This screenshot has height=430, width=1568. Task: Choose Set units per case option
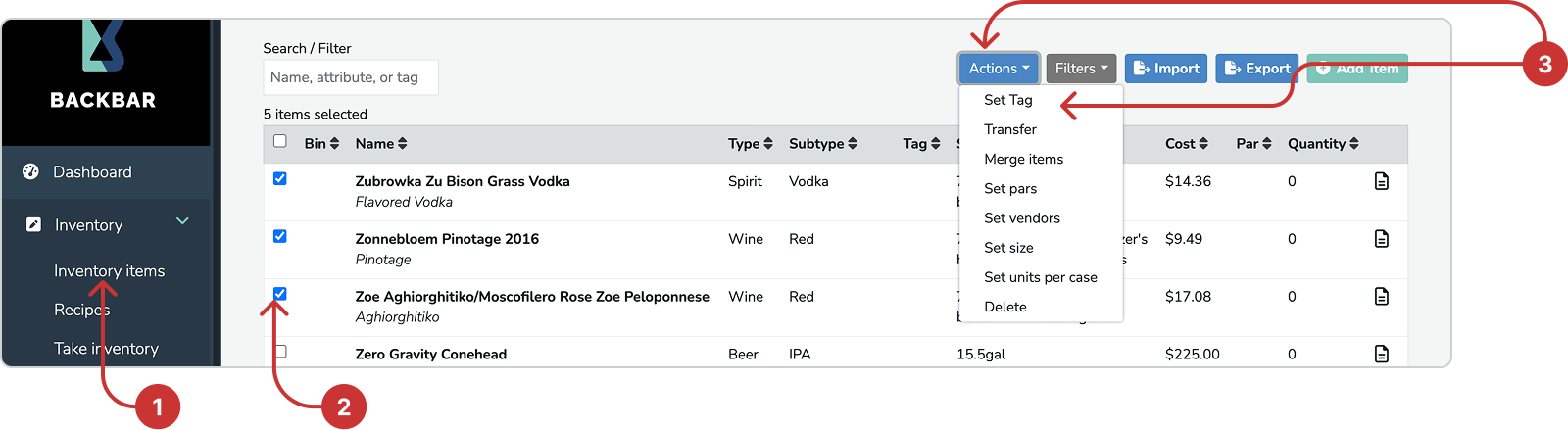pyautogui.click(x=1041, y=277)
